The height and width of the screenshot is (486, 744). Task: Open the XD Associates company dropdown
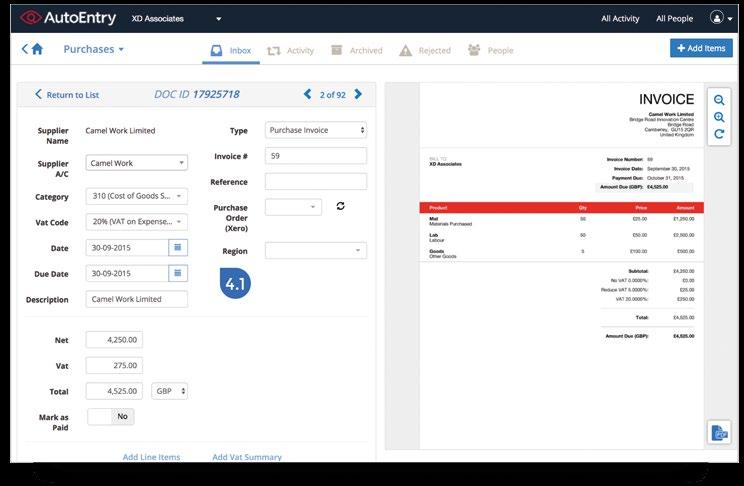pos(177,19)
